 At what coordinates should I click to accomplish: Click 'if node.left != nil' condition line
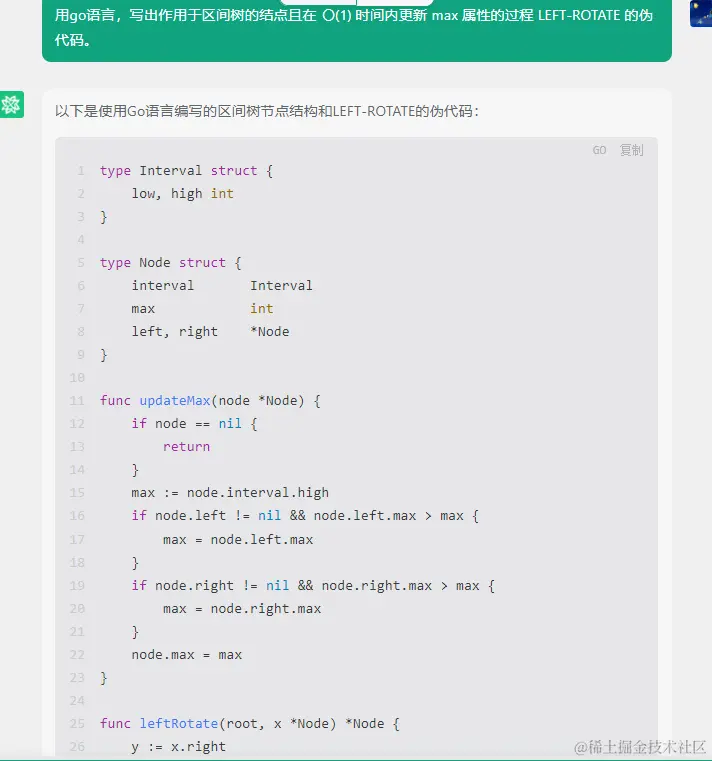[x=305, y=515]
